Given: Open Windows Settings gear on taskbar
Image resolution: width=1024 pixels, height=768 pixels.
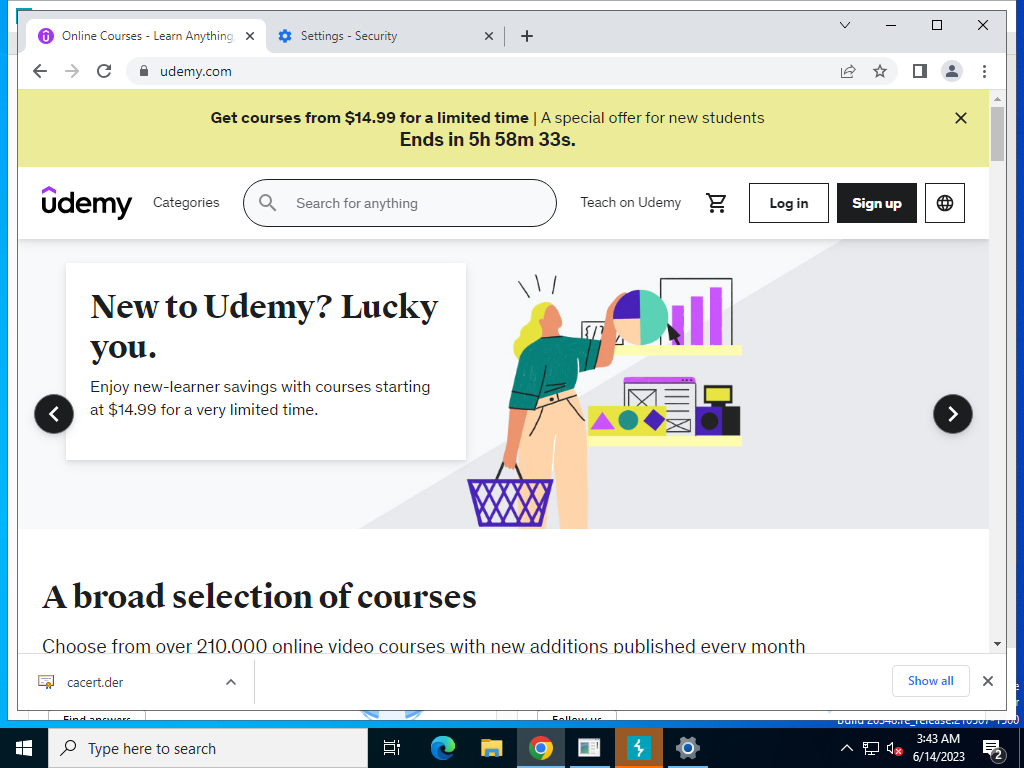Looking at the screenshot, I should (687, 748).
